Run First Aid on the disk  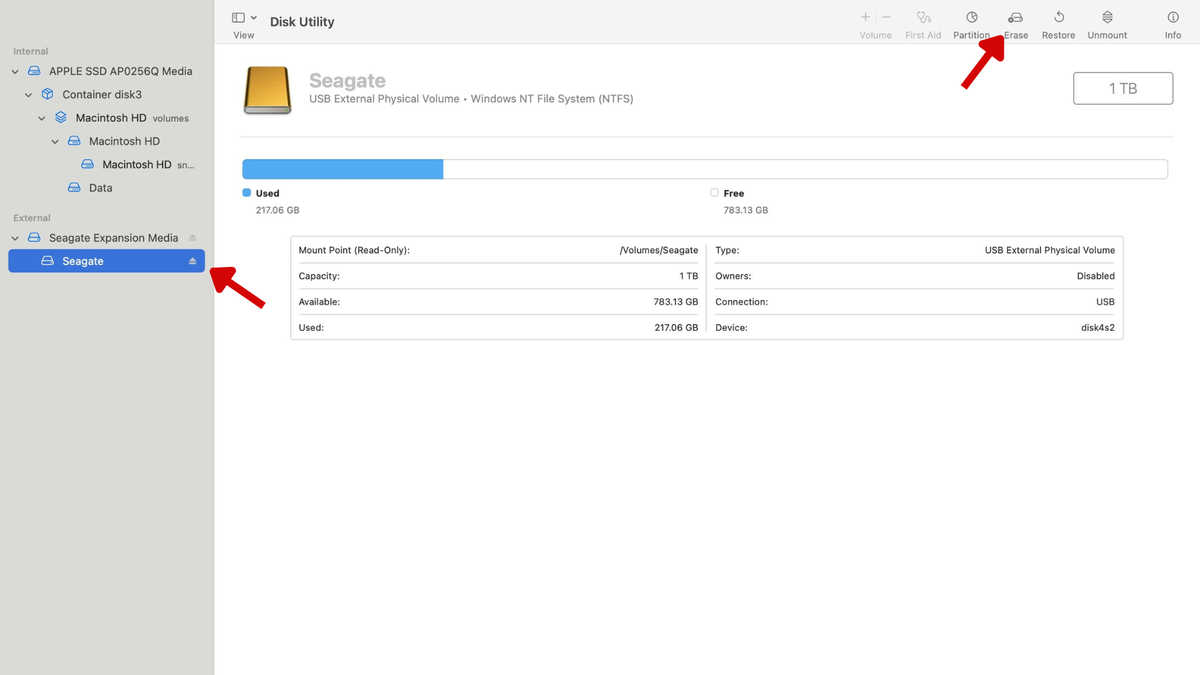coord(923,18)
